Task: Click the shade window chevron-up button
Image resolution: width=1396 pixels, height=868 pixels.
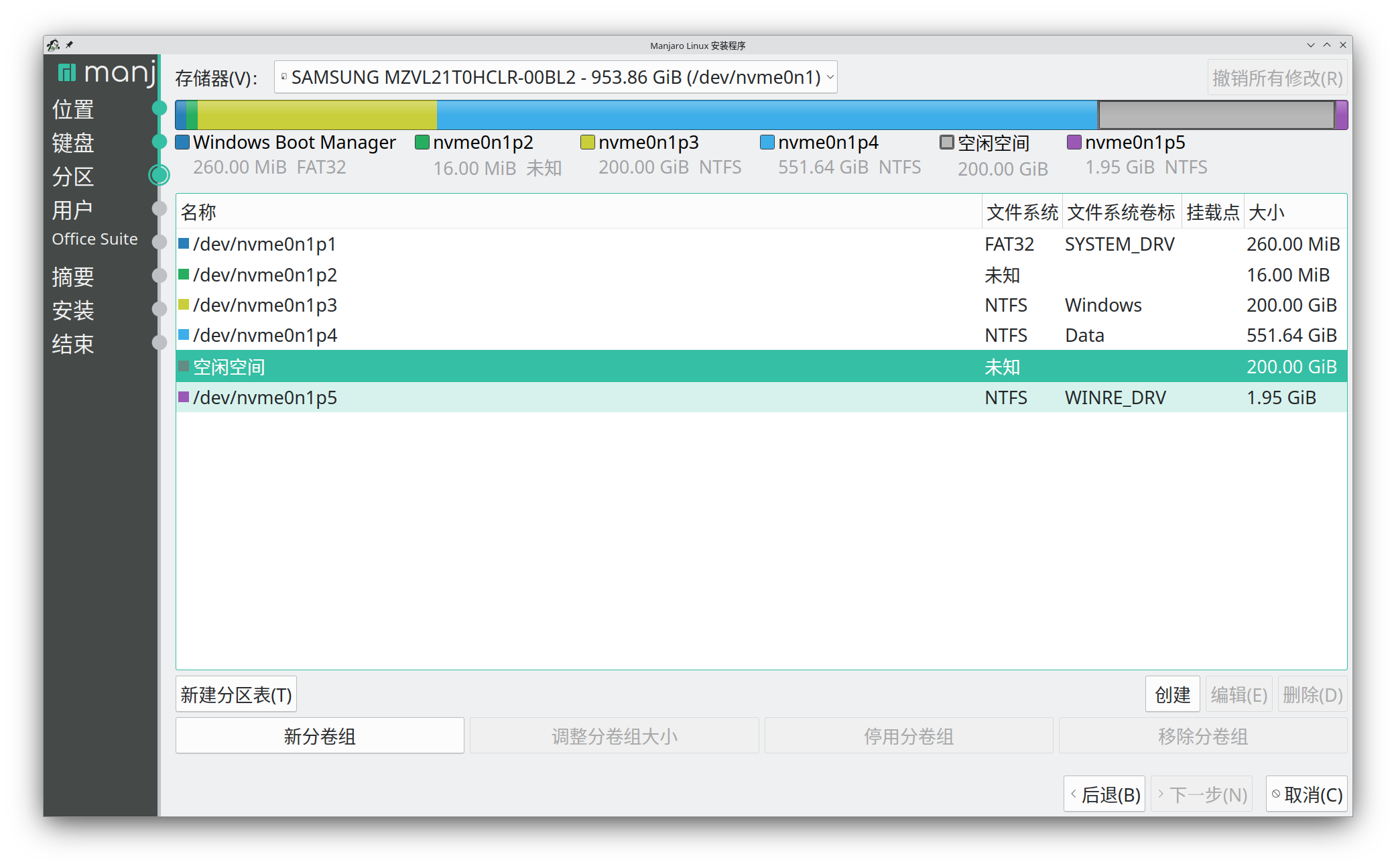Action: 1327,45
